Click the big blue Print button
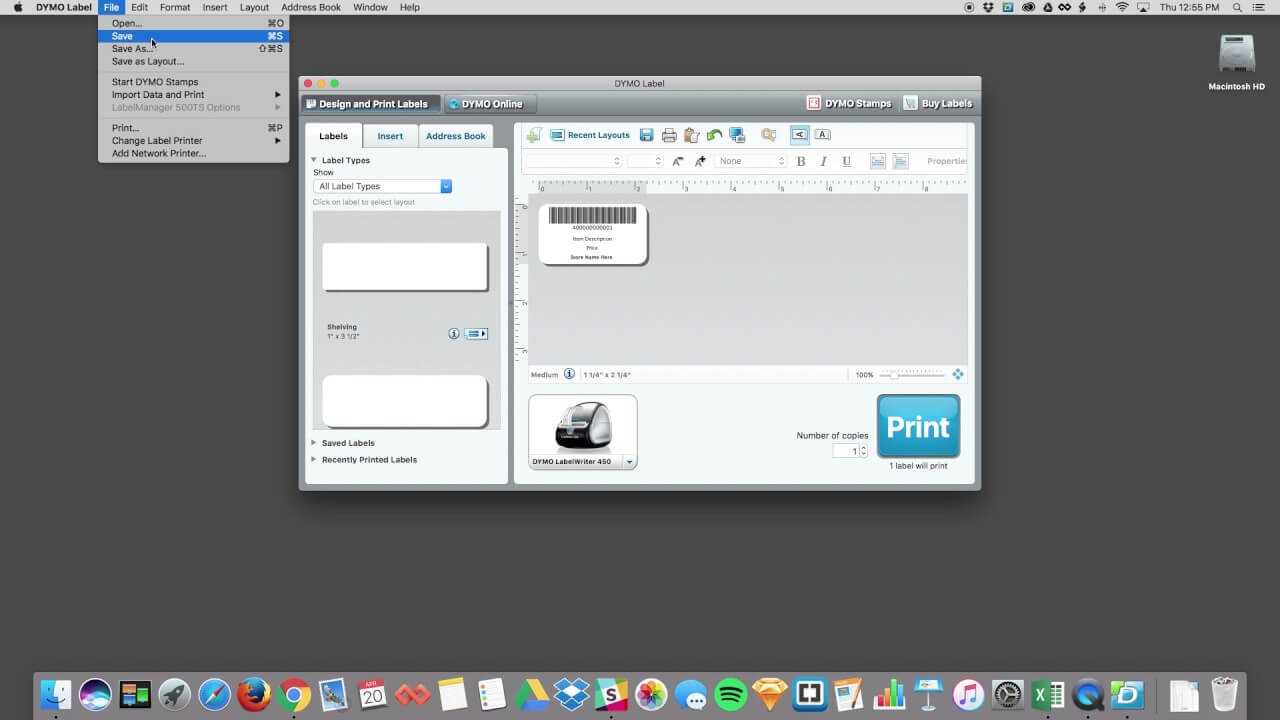 click(918, 426)
